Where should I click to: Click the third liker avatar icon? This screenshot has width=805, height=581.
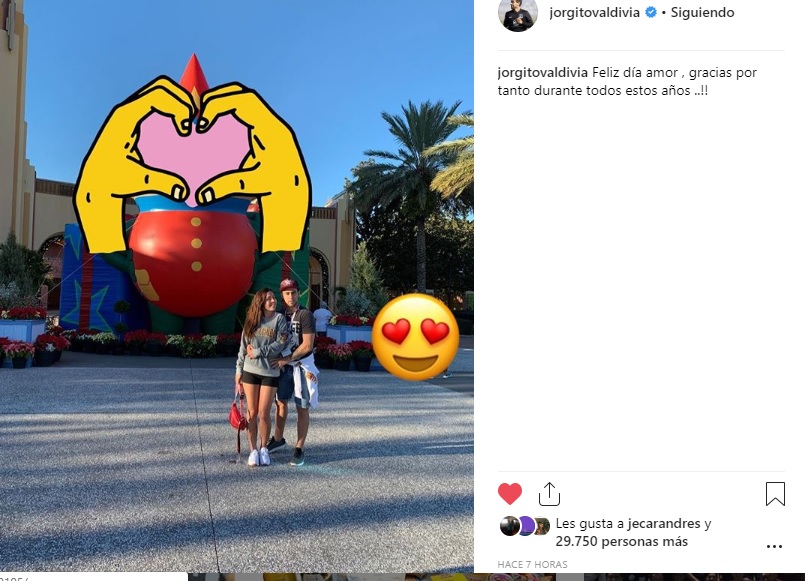coord(541,526)
